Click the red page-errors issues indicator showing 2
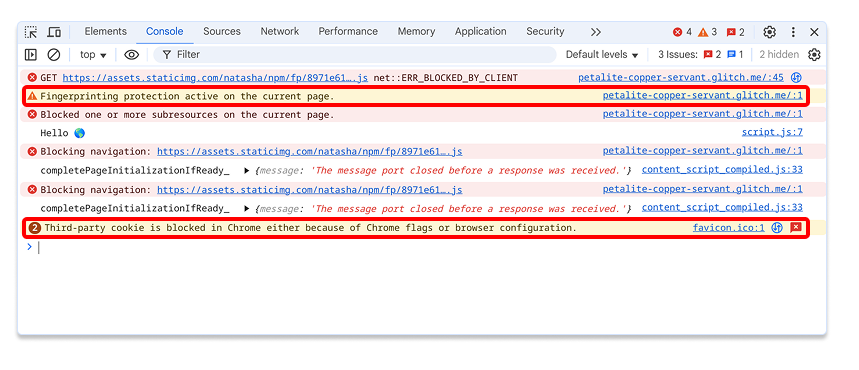859x370 pixels. tap(712, 55)
